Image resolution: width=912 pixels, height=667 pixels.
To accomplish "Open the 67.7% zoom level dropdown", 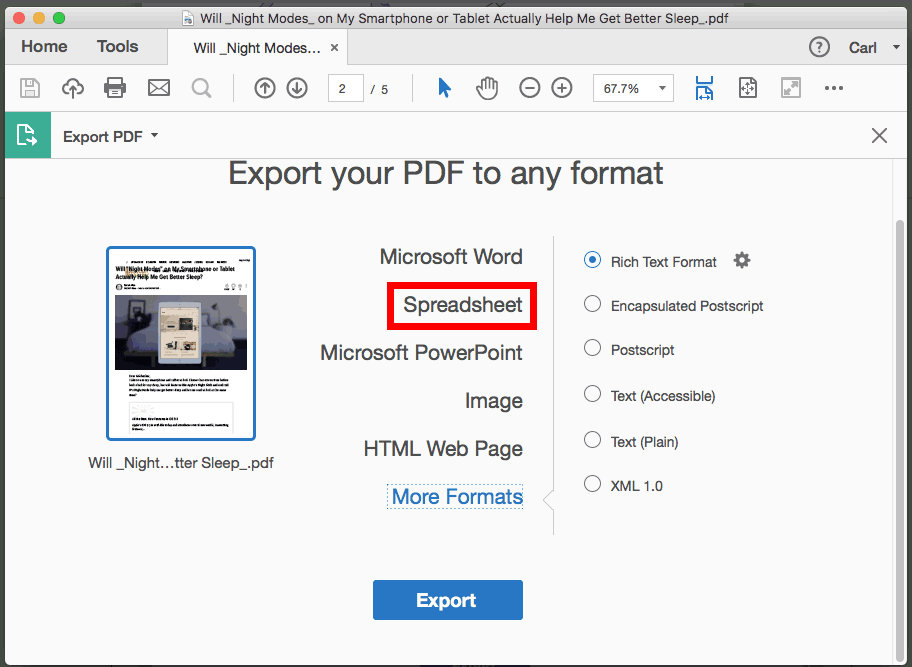I will [662, 88].
